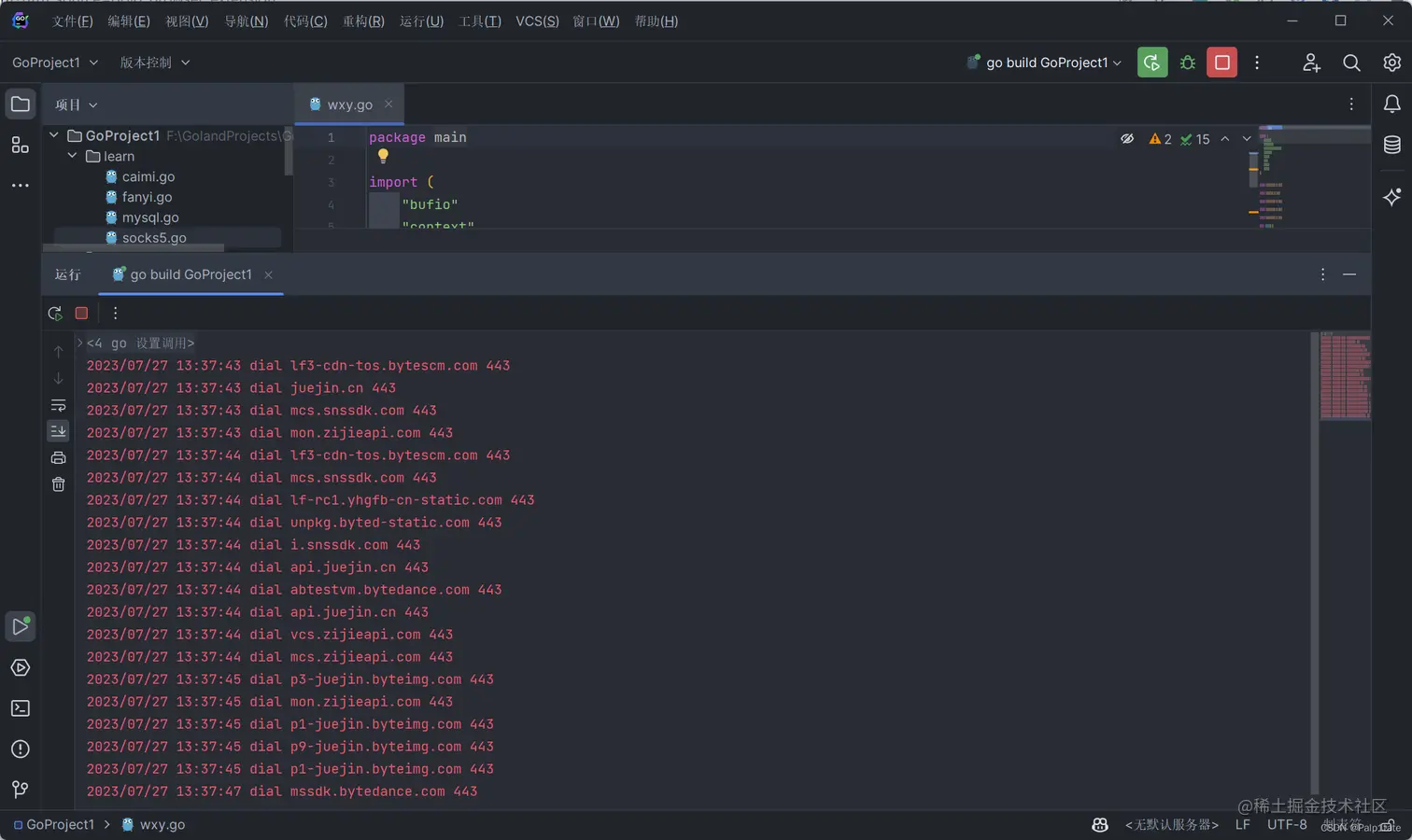Image resolution: width=1412 pixels, height=840 pixels.
Task: Open the Problems tool window icon
Action: 21,749
